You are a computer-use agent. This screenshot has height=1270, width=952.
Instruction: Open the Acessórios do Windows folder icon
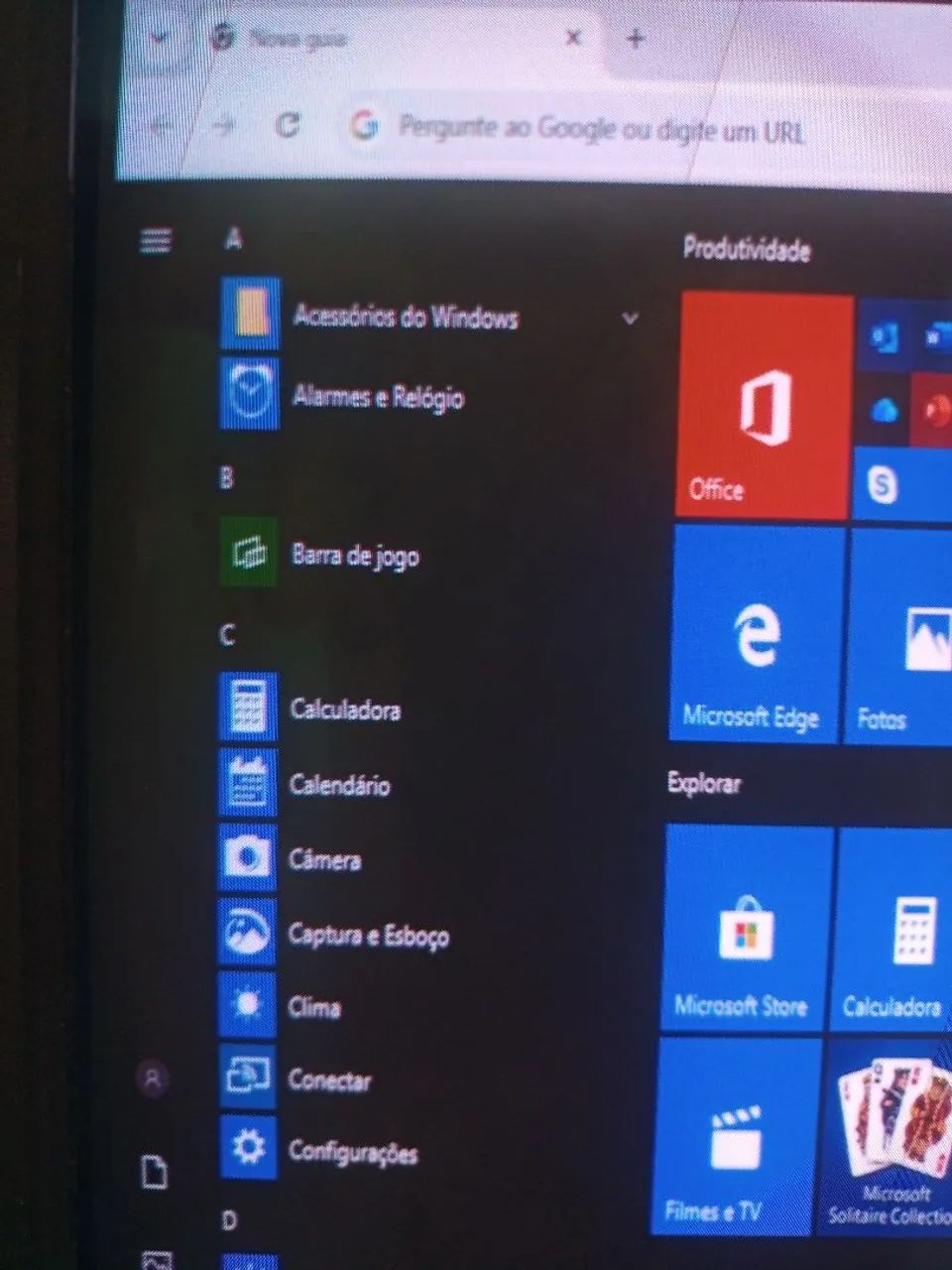tap(250, 315)
